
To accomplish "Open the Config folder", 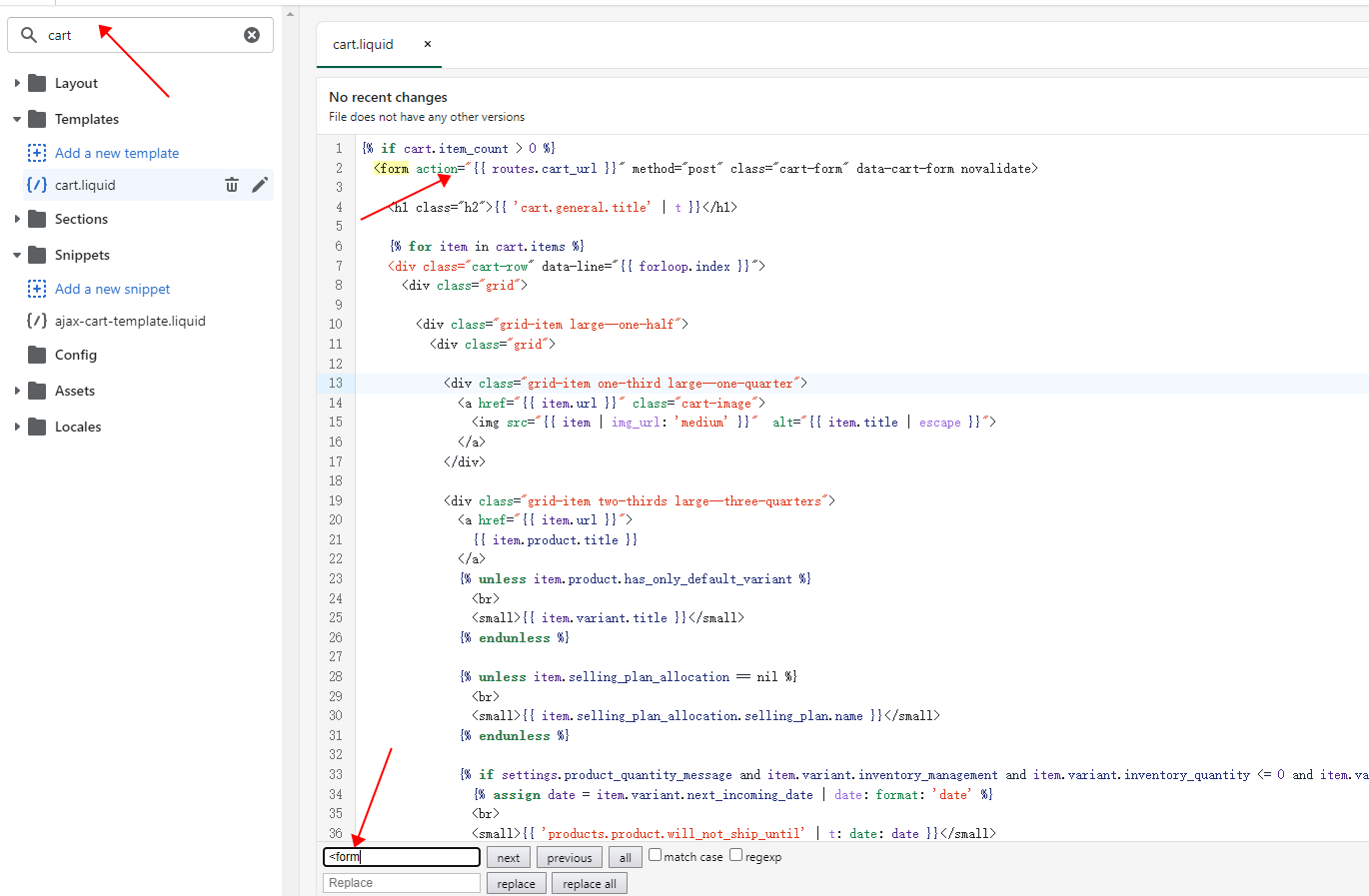I will (75, 355).
